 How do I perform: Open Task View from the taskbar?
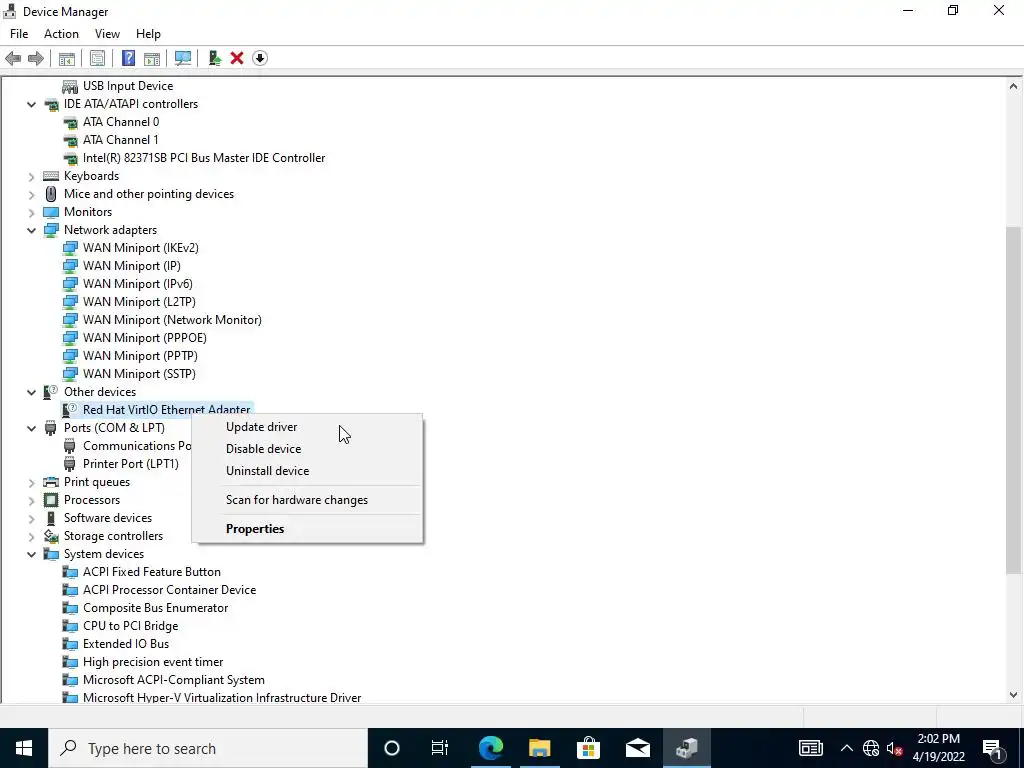click(x=440, y=748)
